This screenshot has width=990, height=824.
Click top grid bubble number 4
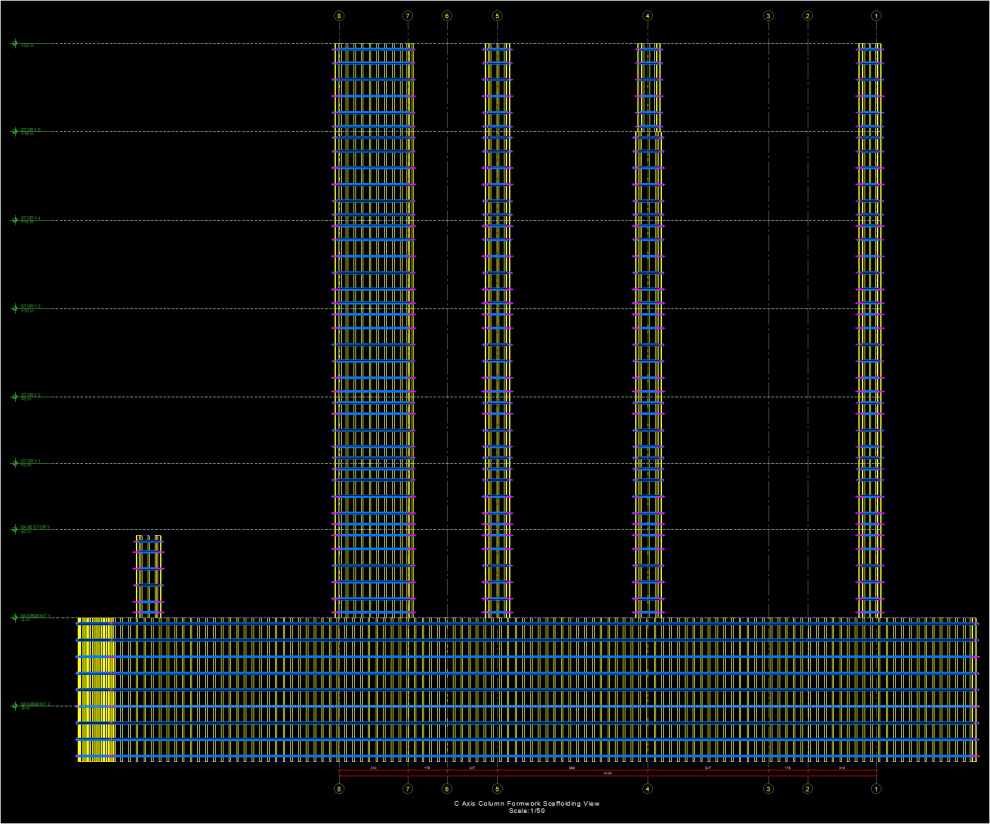coord(647,16)
